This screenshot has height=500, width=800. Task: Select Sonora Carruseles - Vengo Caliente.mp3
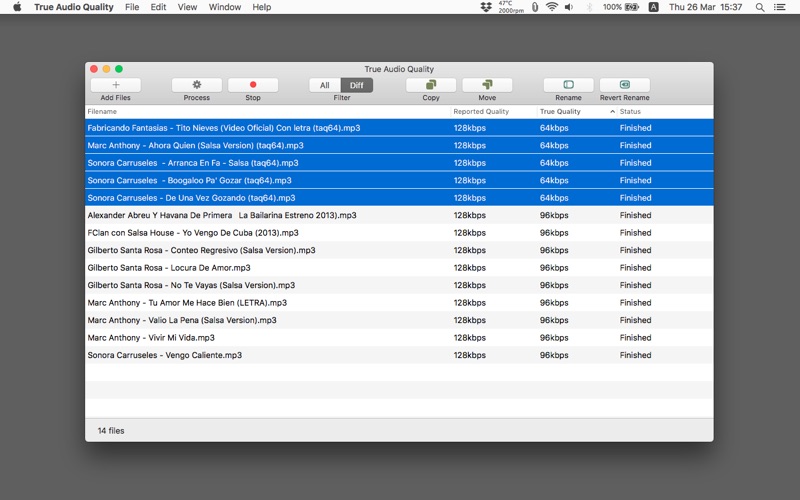pos(399,355)
